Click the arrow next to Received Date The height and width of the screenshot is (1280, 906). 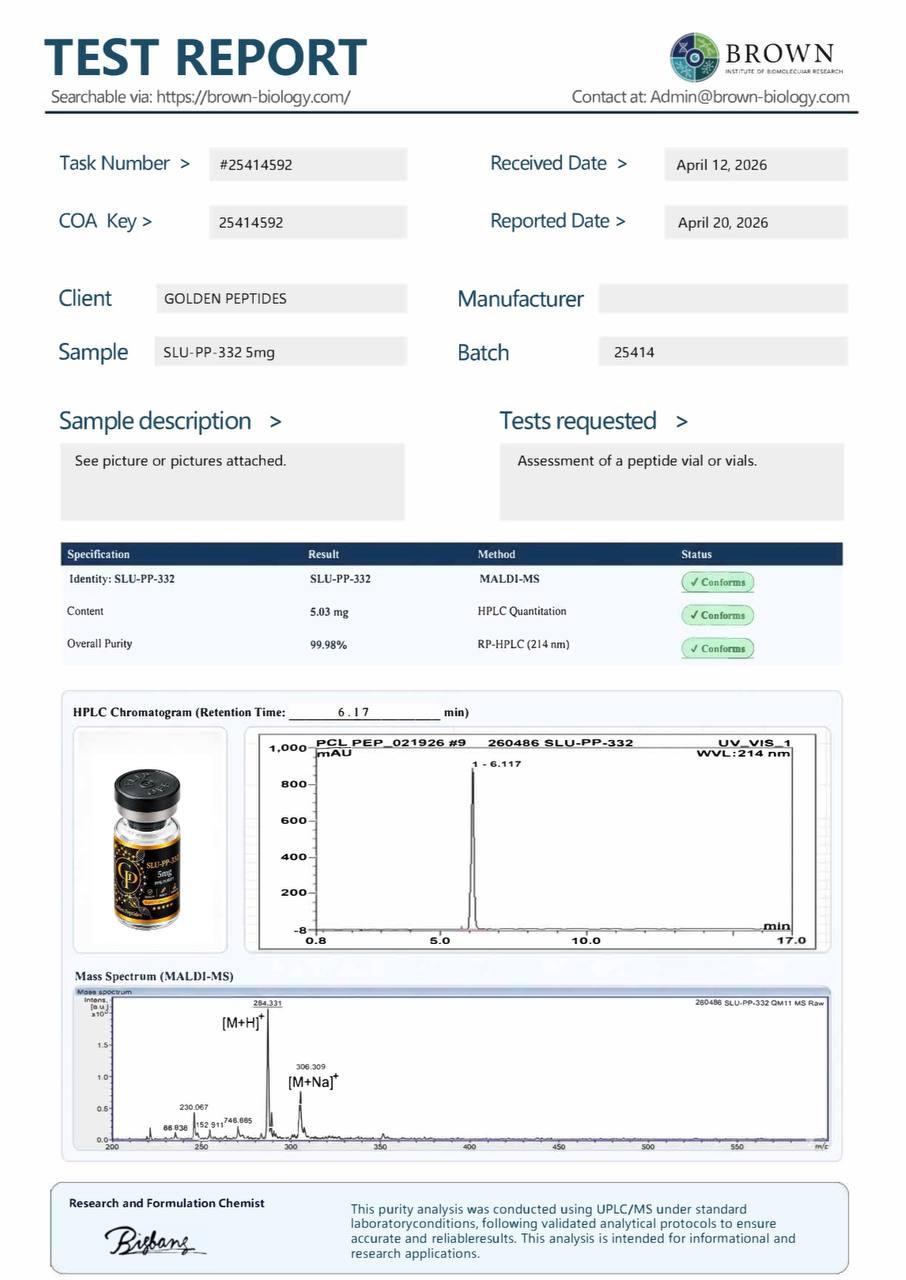(x=622, y=163)
